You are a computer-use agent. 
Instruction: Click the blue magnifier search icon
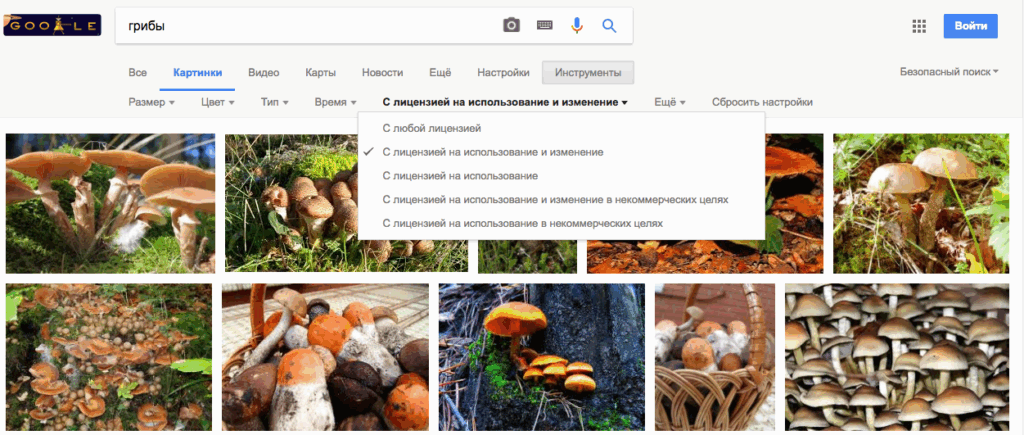[x=609, y=26]
